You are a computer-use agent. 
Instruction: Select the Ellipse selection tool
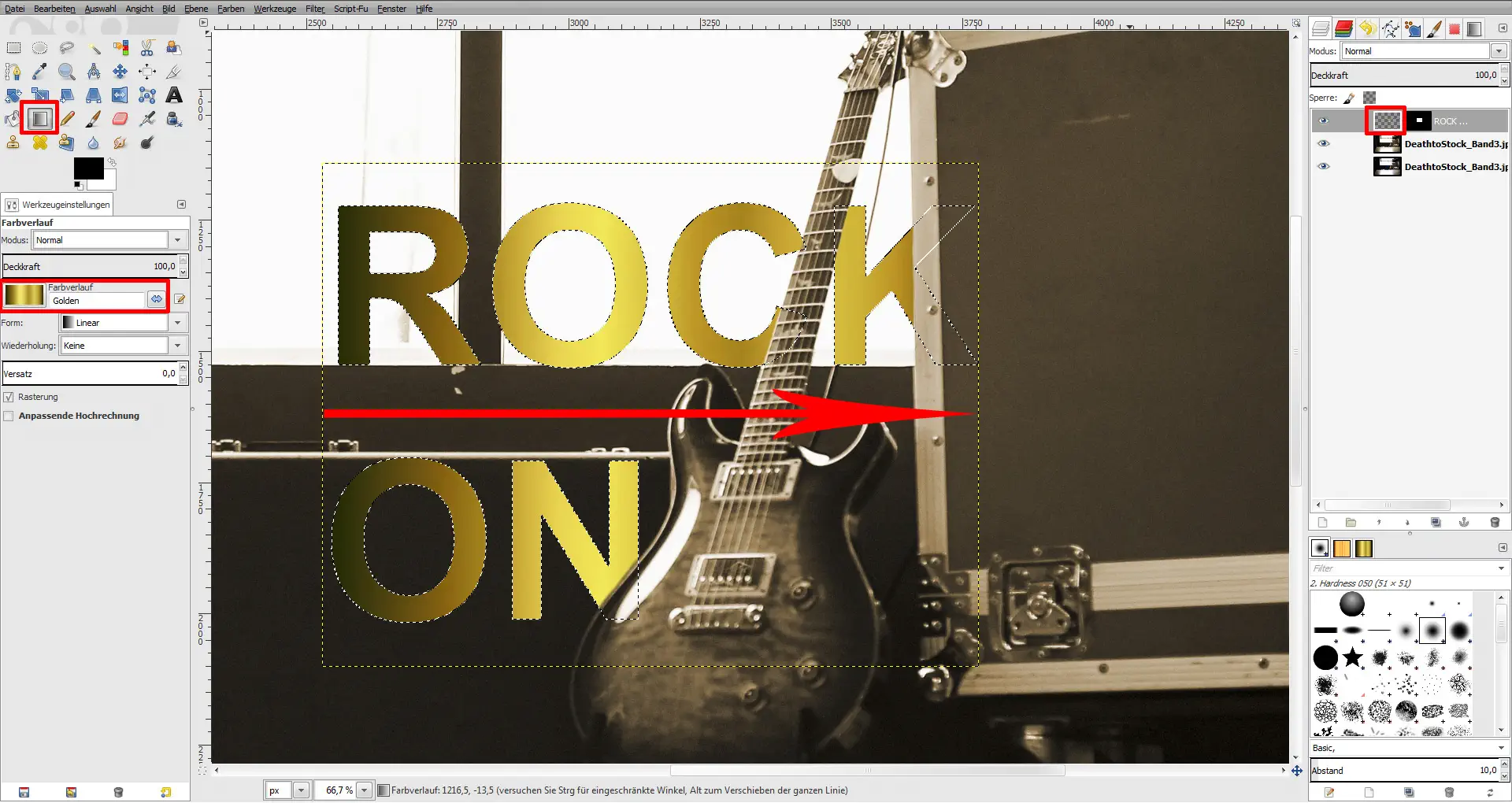[x=40, y=48]
